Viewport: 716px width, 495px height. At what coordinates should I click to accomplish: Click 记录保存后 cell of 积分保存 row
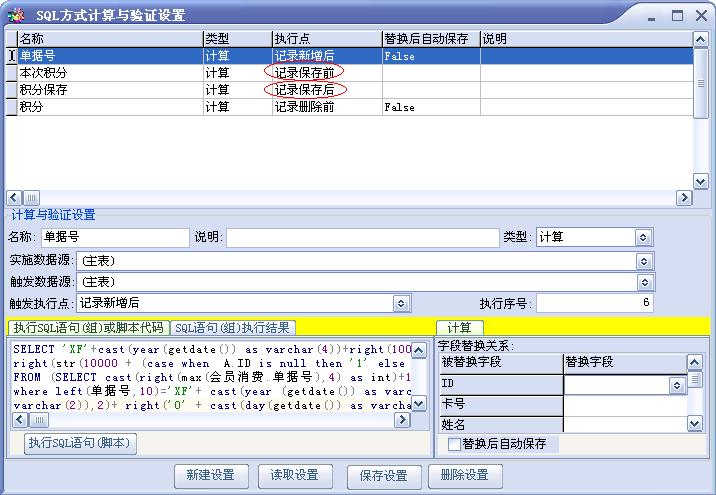pyautogui.click(x=327, y=90)
